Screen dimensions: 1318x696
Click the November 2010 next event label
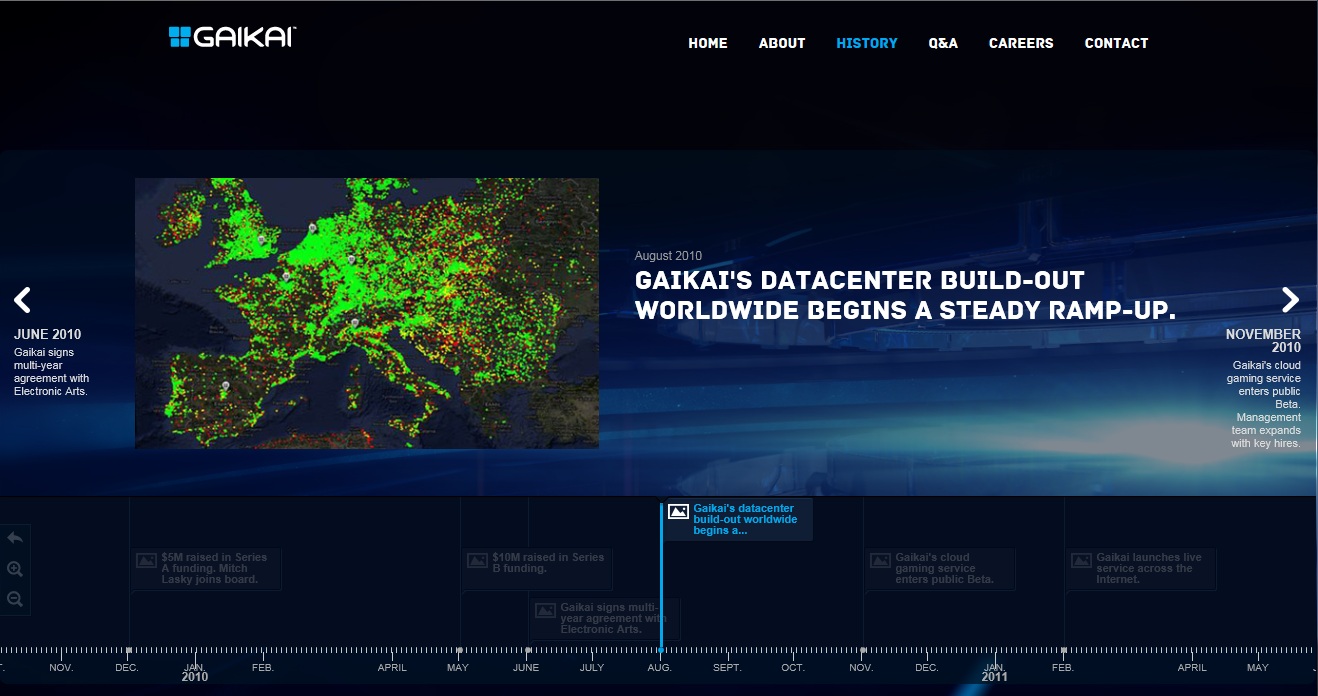(1263, 341)
